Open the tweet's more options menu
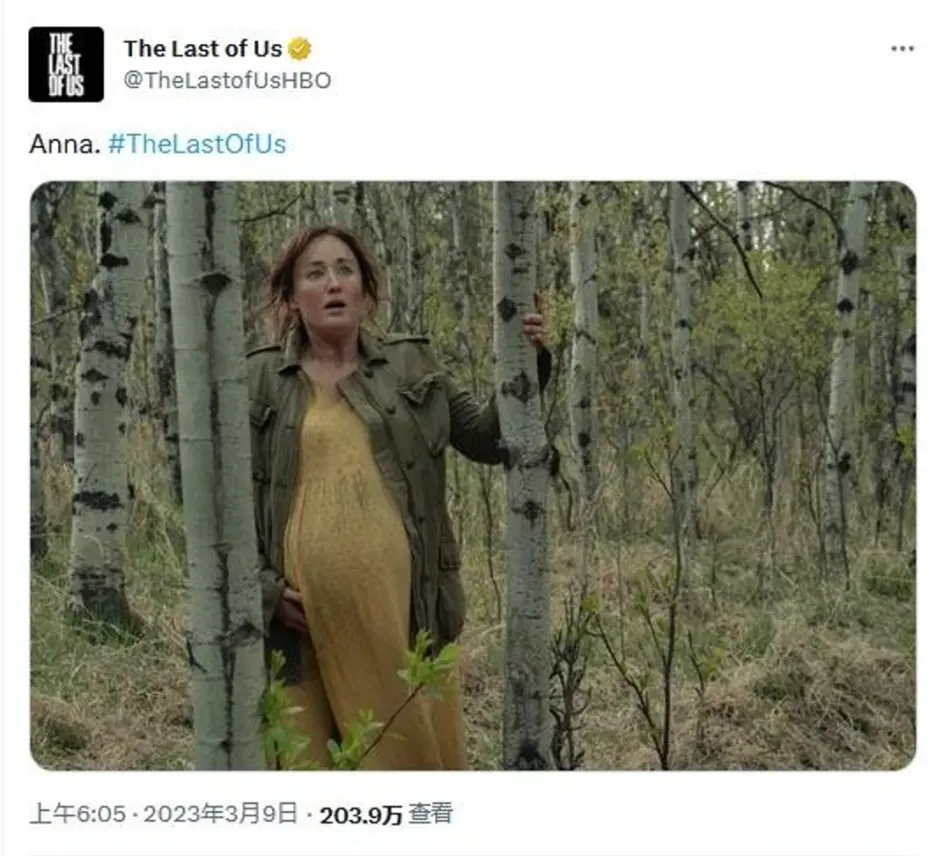 coord(902,49)
